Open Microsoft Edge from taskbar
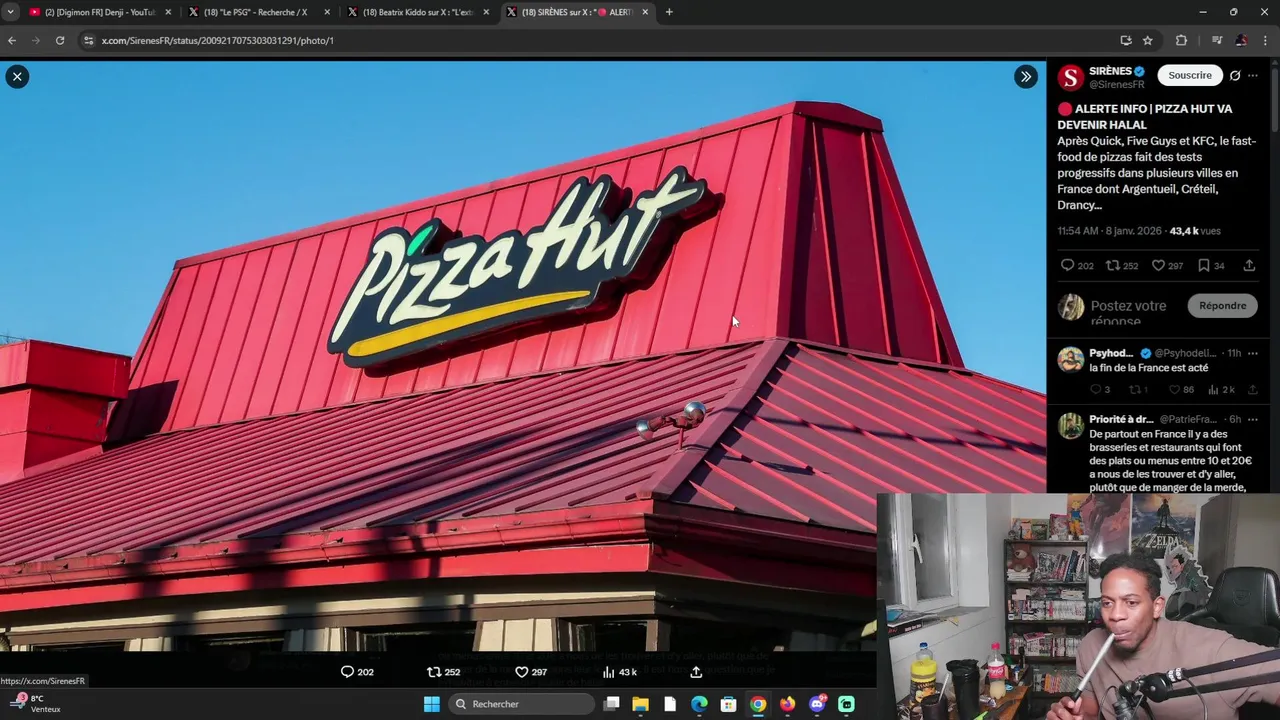This screenshot has height=720, width=1280. click(x=699, y=704)
